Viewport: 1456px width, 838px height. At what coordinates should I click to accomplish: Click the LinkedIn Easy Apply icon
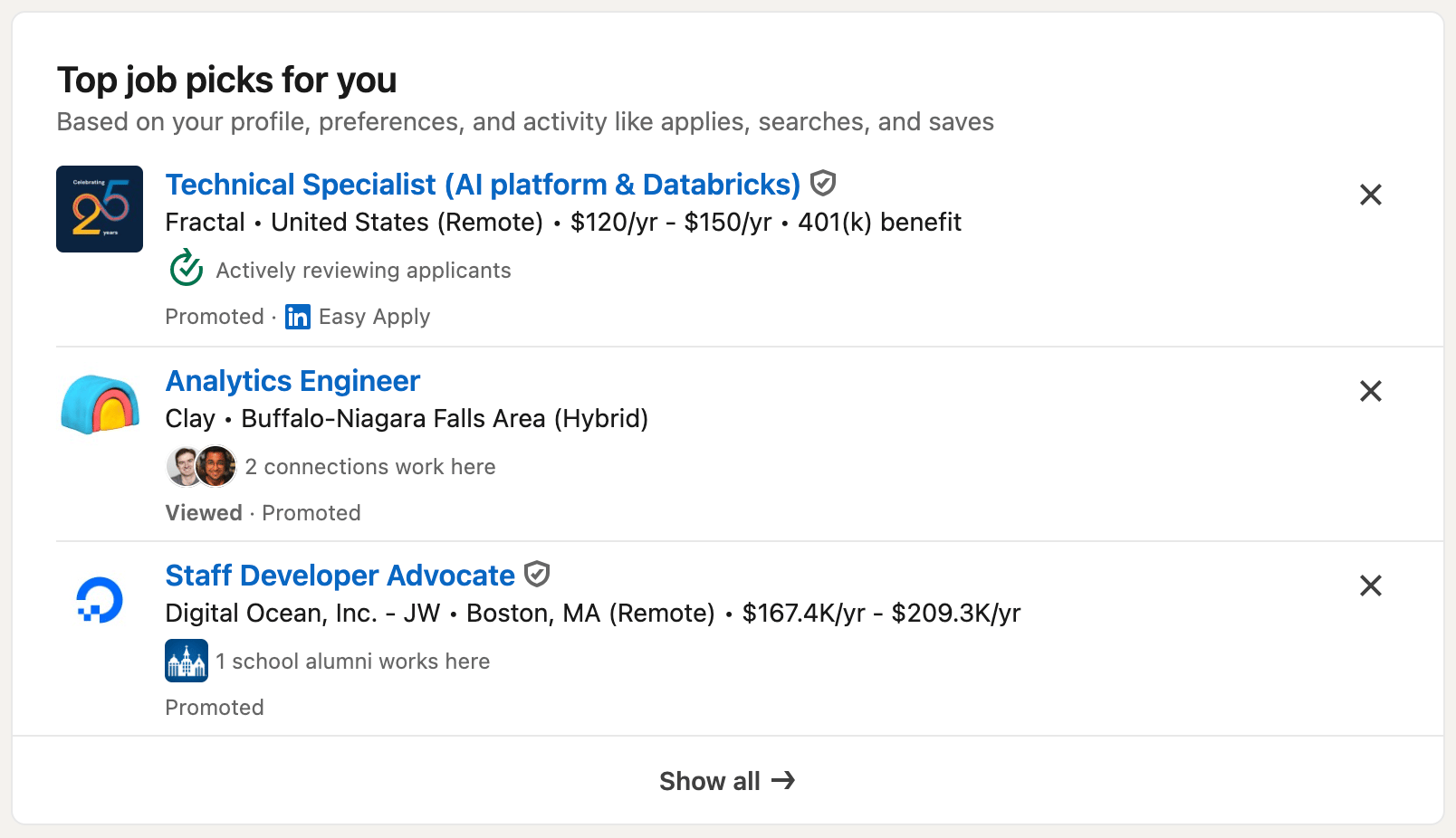tap(297, 317)
